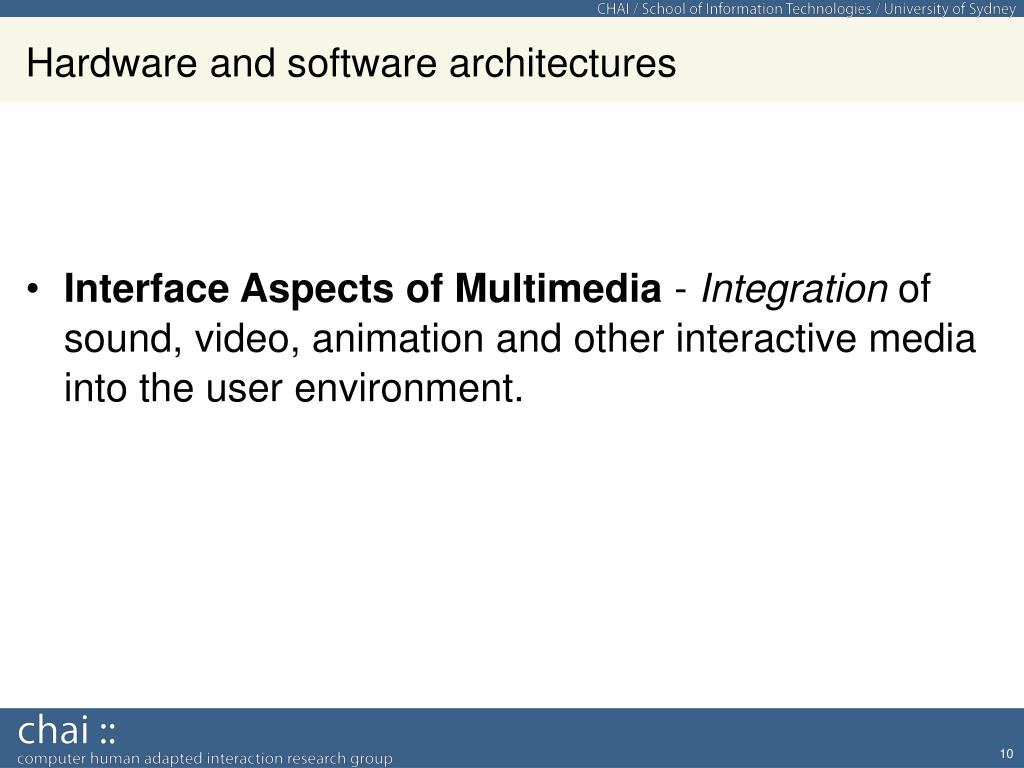Viewport: 1024px width, 768px height.
Task: Click the slide number 10
Action: [1006, 754]
